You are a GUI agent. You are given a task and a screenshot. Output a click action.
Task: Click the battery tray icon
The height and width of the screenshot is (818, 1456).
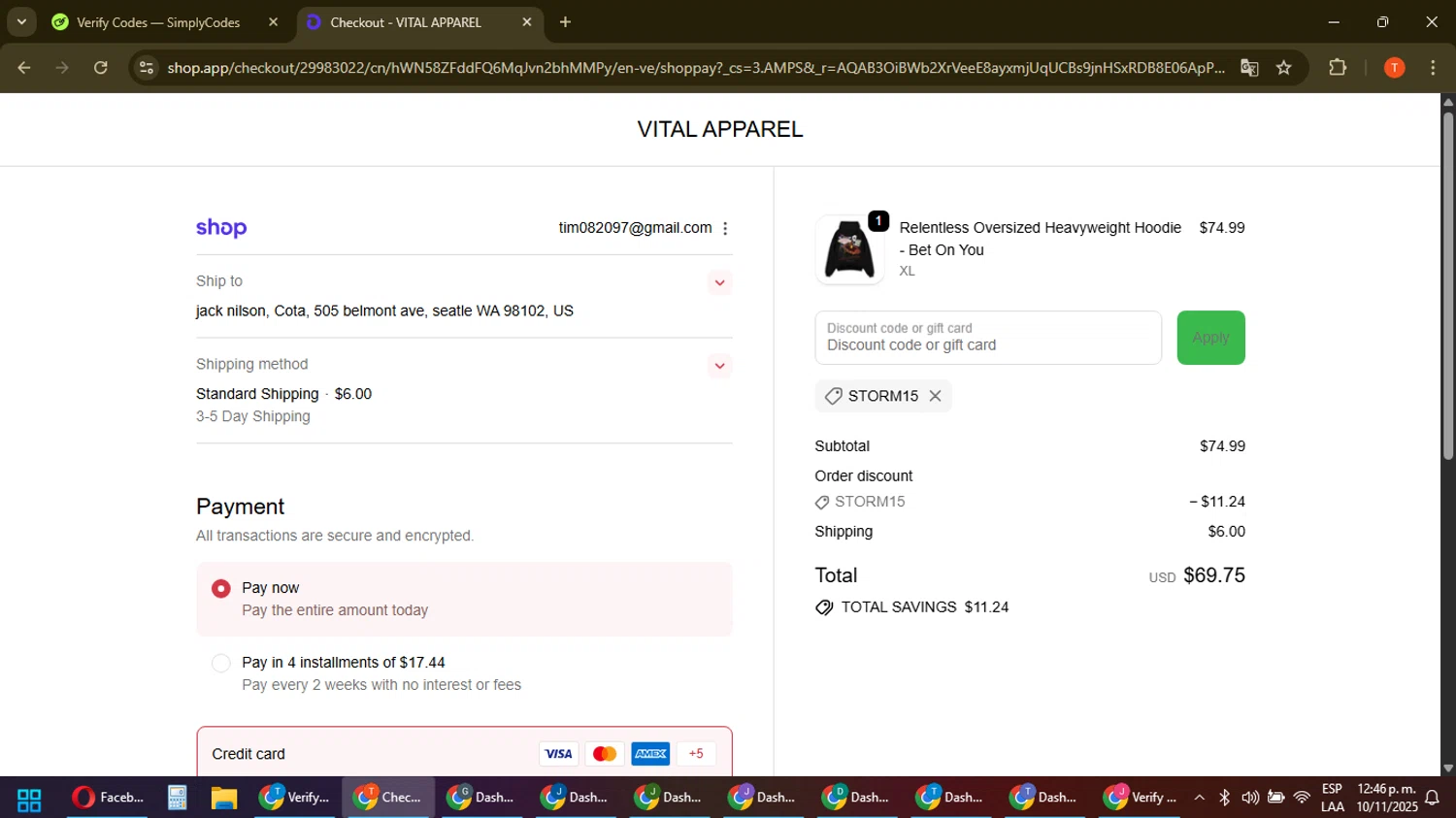pos(1276,798)
